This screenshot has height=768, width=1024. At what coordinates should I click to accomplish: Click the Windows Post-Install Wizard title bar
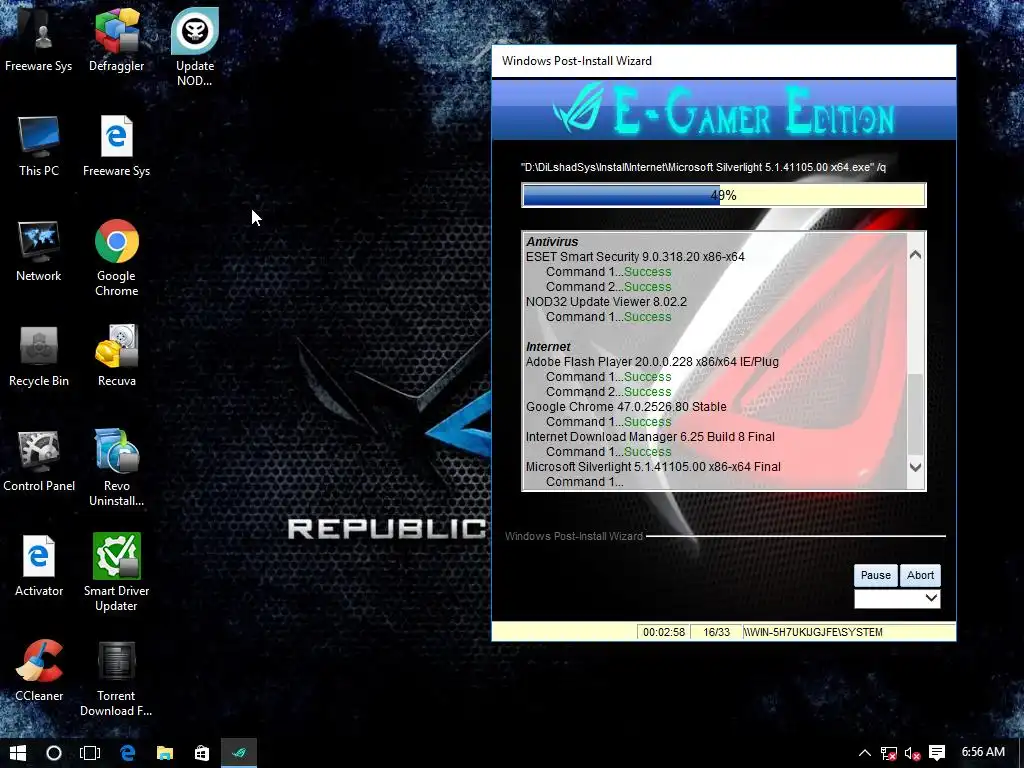click(724, 61)
